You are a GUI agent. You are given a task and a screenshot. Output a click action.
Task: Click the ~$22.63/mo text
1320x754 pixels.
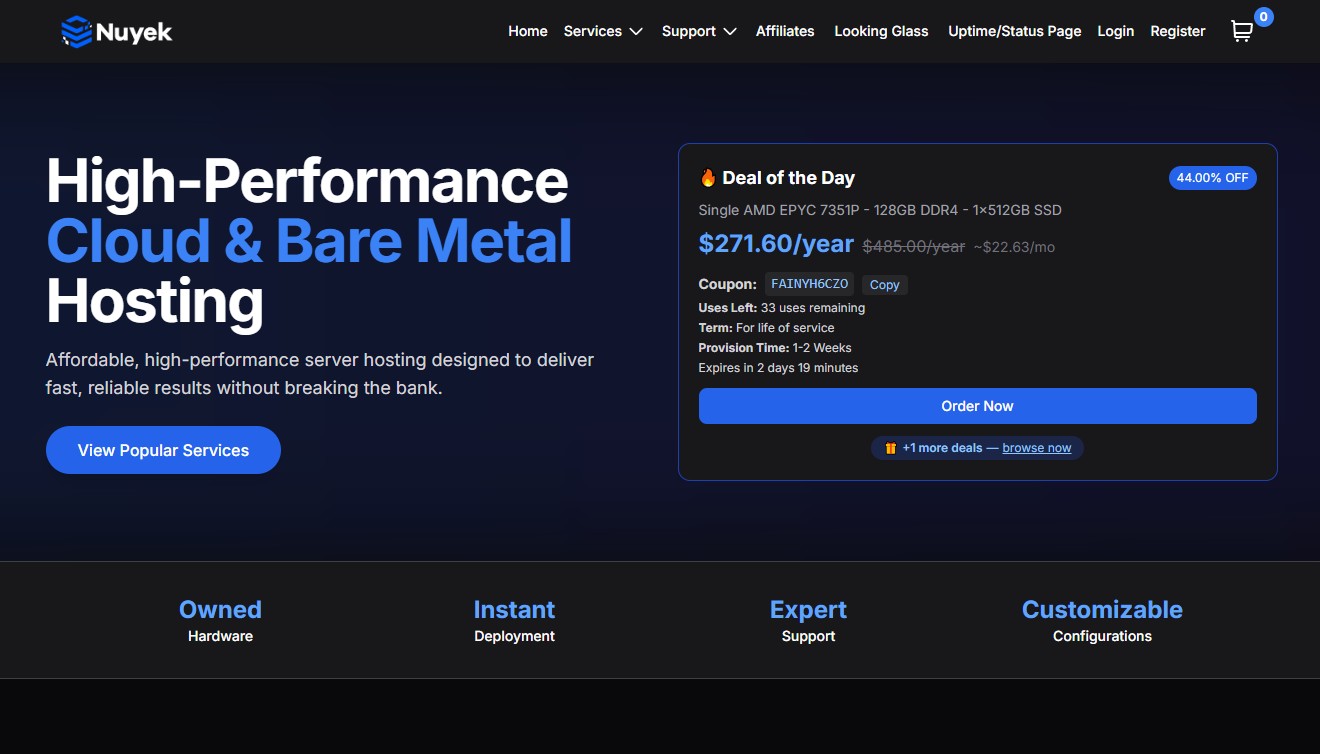[1014, 247]
